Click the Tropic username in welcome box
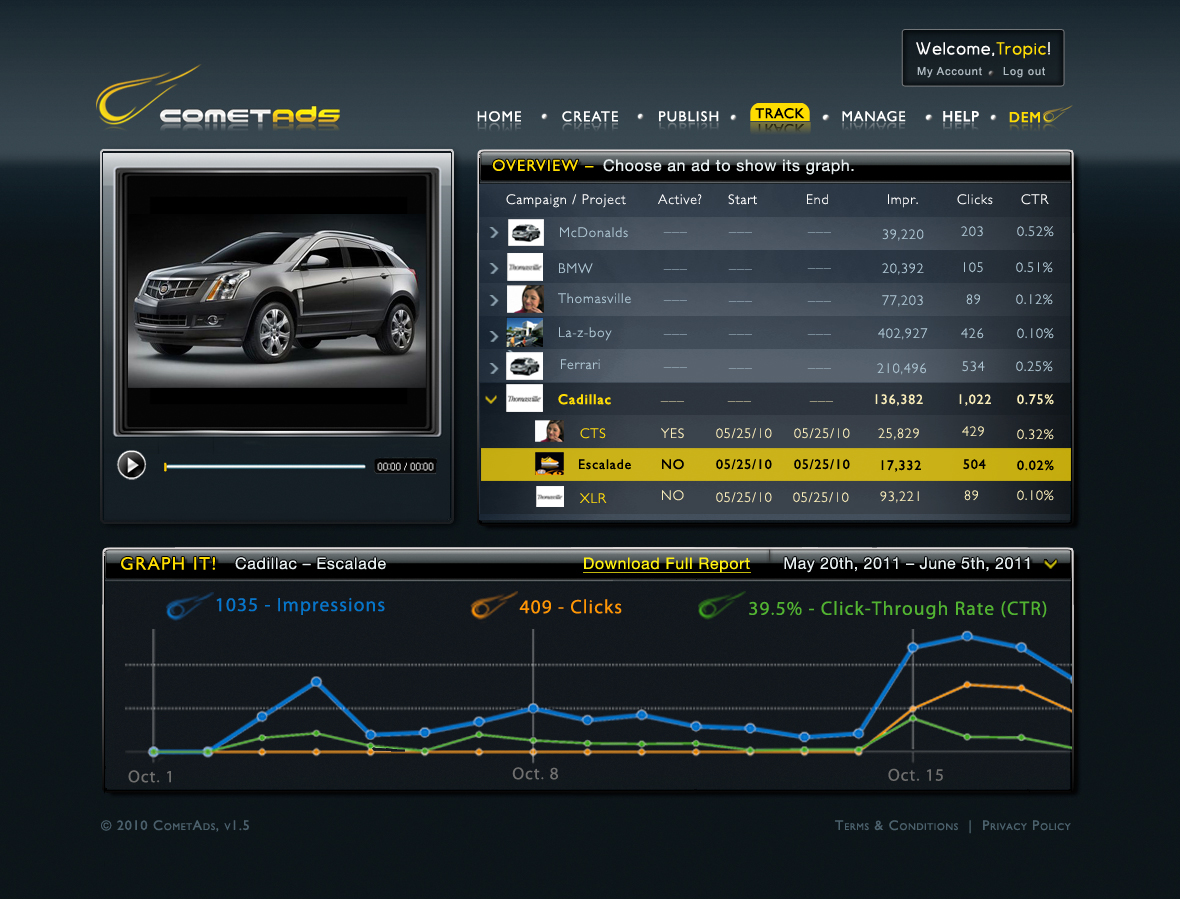 (x=1020, y=49)
